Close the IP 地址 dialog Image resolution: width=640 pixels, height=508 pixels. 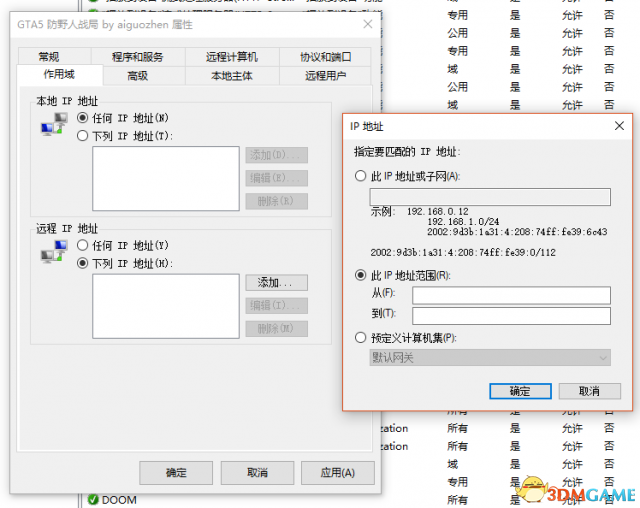click(619, 126)
